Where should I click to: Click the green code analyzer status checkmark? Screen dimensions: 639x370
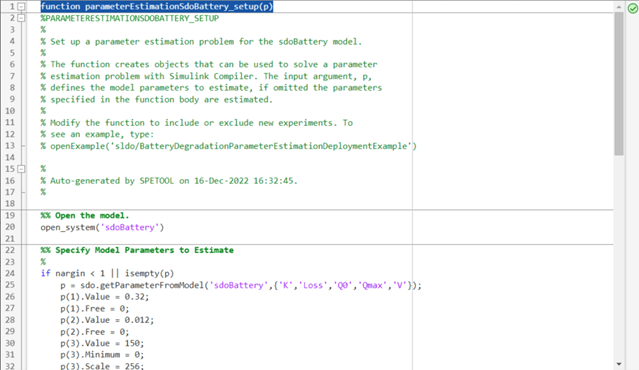pyautogui.click(x=633, y=8)
